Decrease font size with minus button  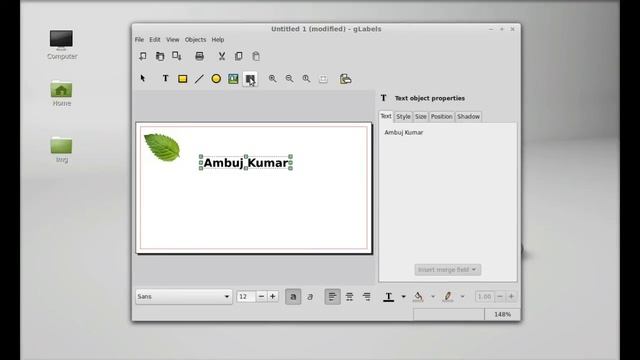(x=261, y=297)
